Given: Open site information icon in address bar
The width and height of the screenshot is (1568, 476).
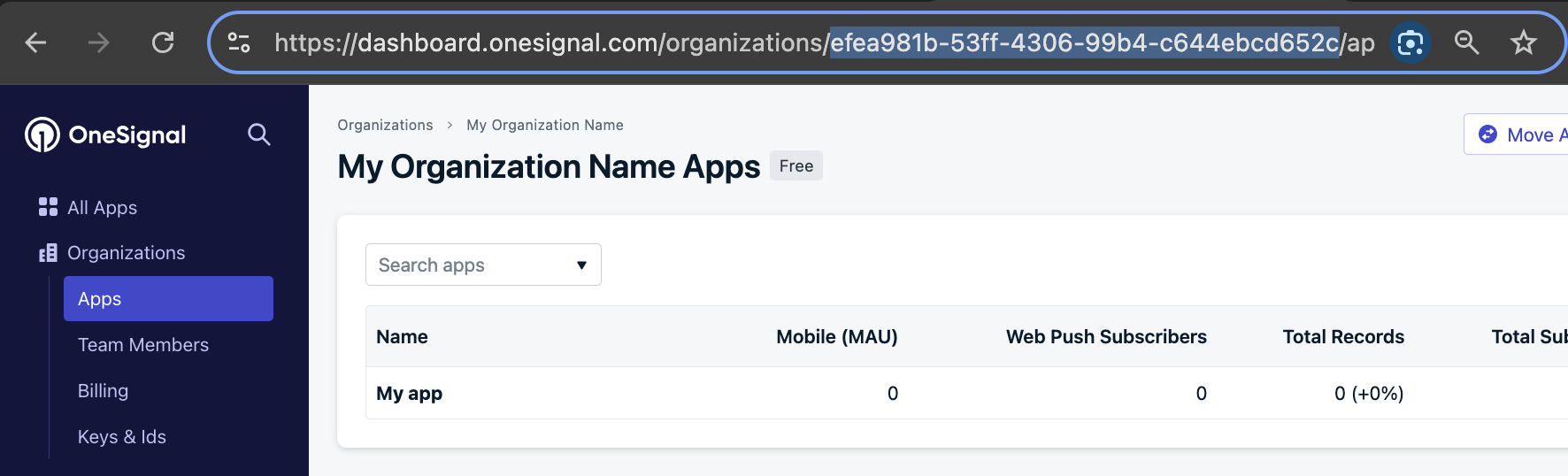Looking at the screenshot, I should pyautogui.click(x=239, y=42).
